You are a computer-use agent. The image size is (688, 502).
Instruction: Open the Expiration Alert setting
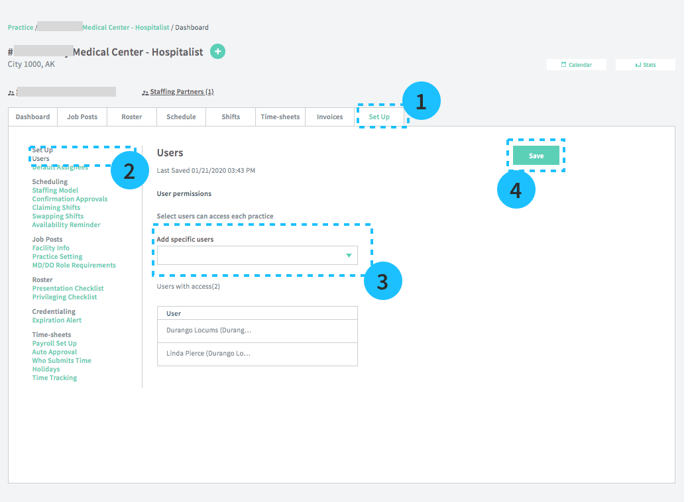57,320
